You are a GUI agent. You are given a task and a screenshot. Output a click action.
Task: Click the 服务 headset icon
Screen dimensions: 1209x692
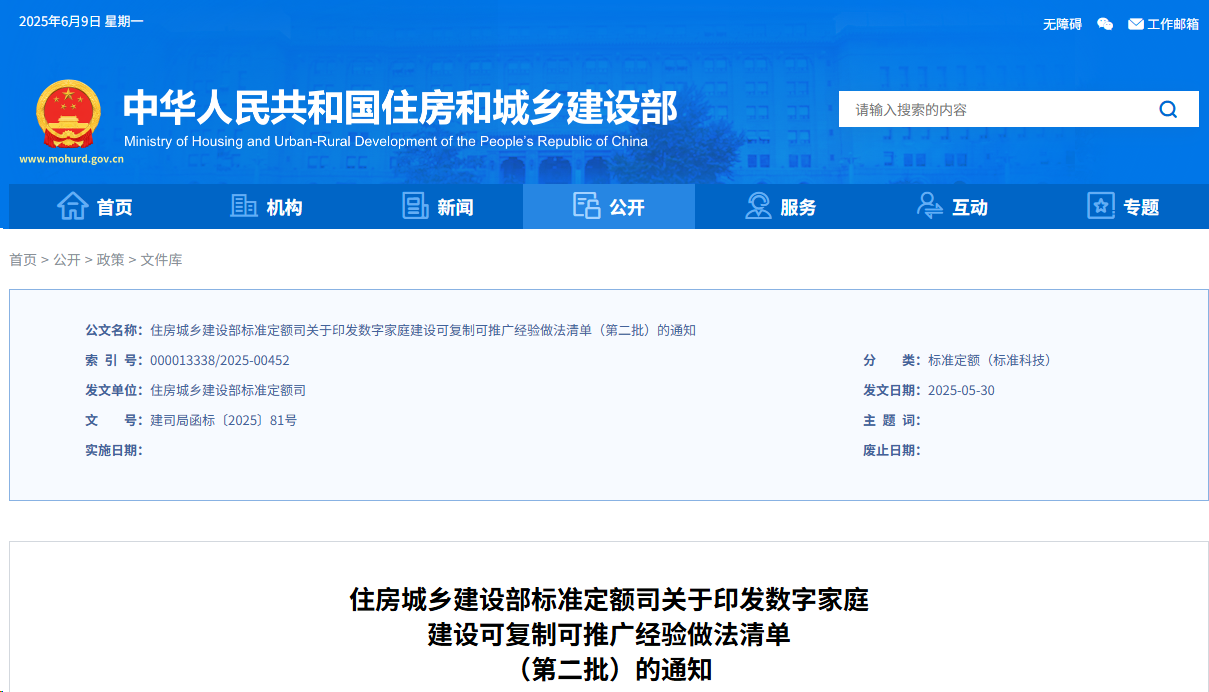click(758, 206)
